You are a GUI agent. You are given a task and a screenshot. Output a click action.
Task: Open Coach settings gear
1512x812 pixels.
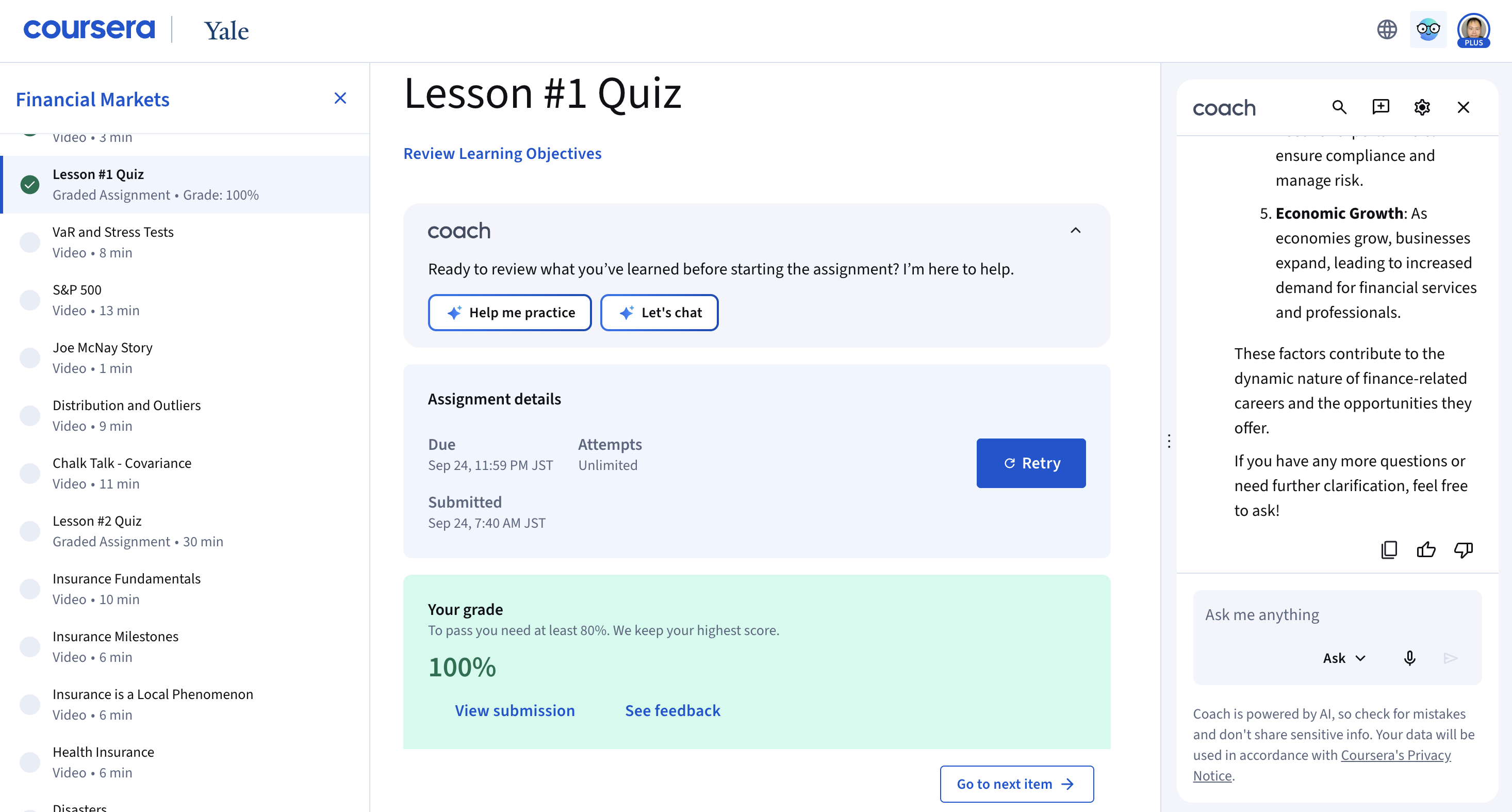click(1422, 107)
